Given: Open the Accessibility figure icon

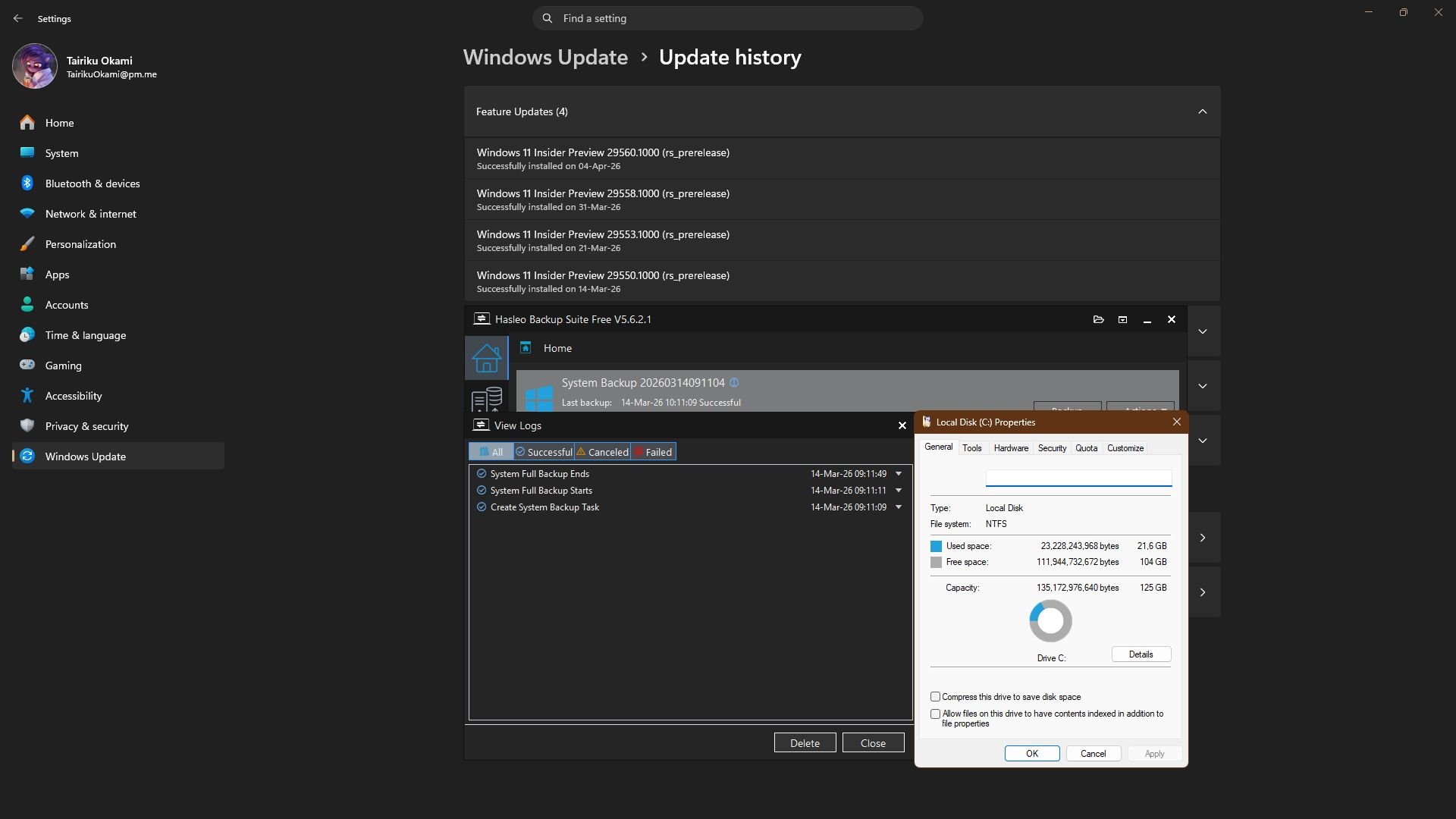Looking at the screenshot, I should pos(27,396).
